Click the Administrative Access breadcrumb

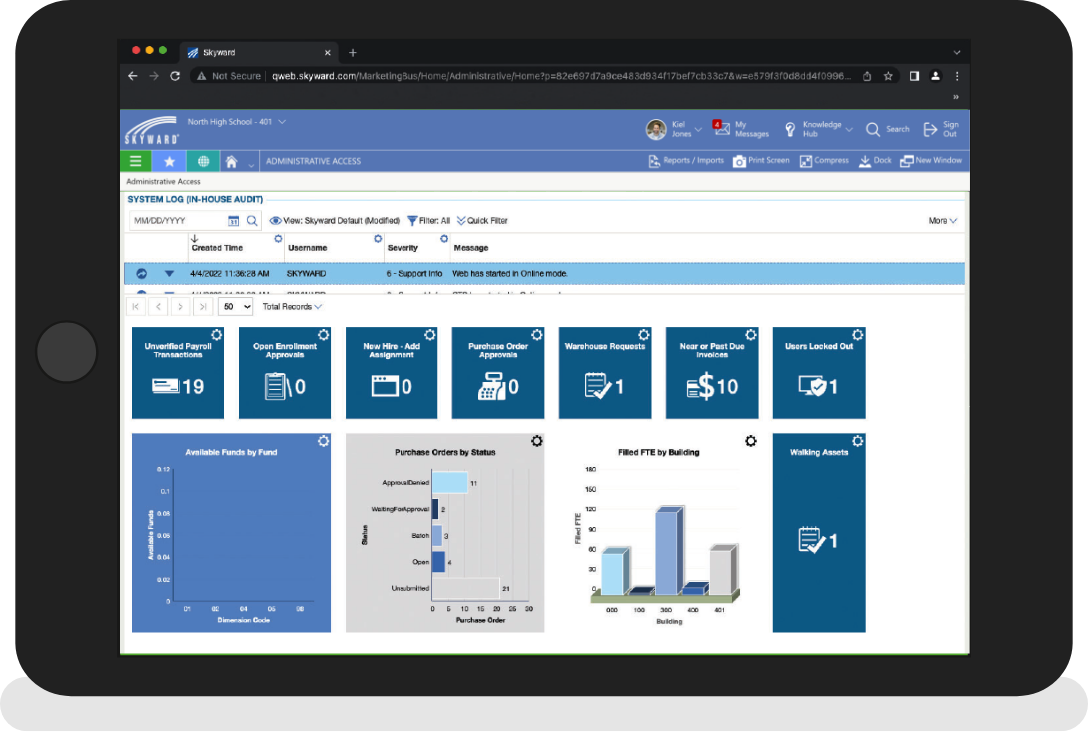(x=163, y=182)
